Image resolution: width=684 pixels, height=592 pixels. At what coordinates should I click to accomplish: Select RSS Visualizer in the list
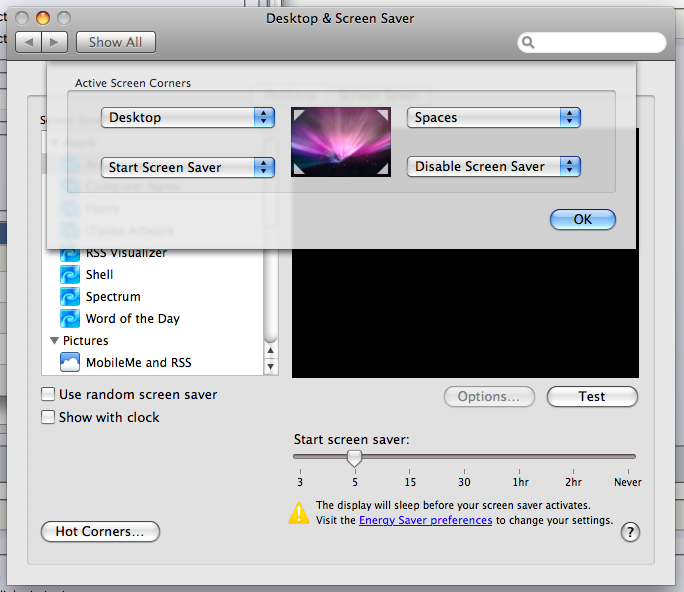point(126,254)
